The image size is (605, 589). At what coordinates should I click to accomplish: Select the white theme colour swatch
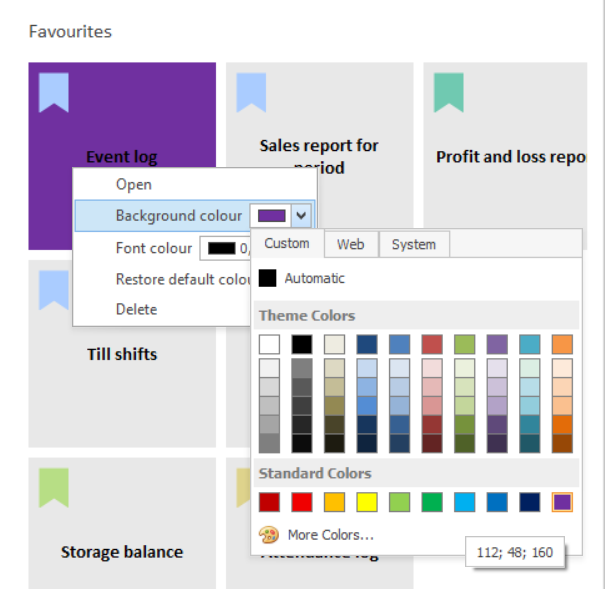click(269, 344)
